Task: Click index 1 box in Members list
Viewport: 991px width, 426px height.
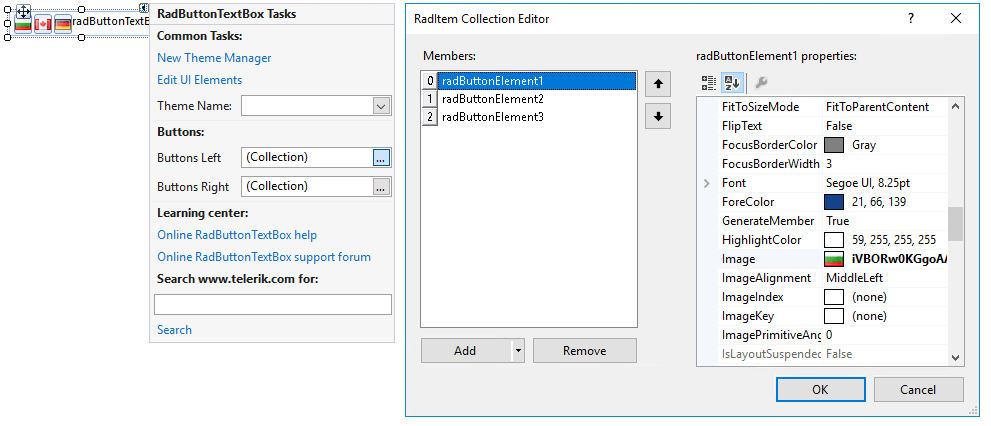Action: (430, 99)
